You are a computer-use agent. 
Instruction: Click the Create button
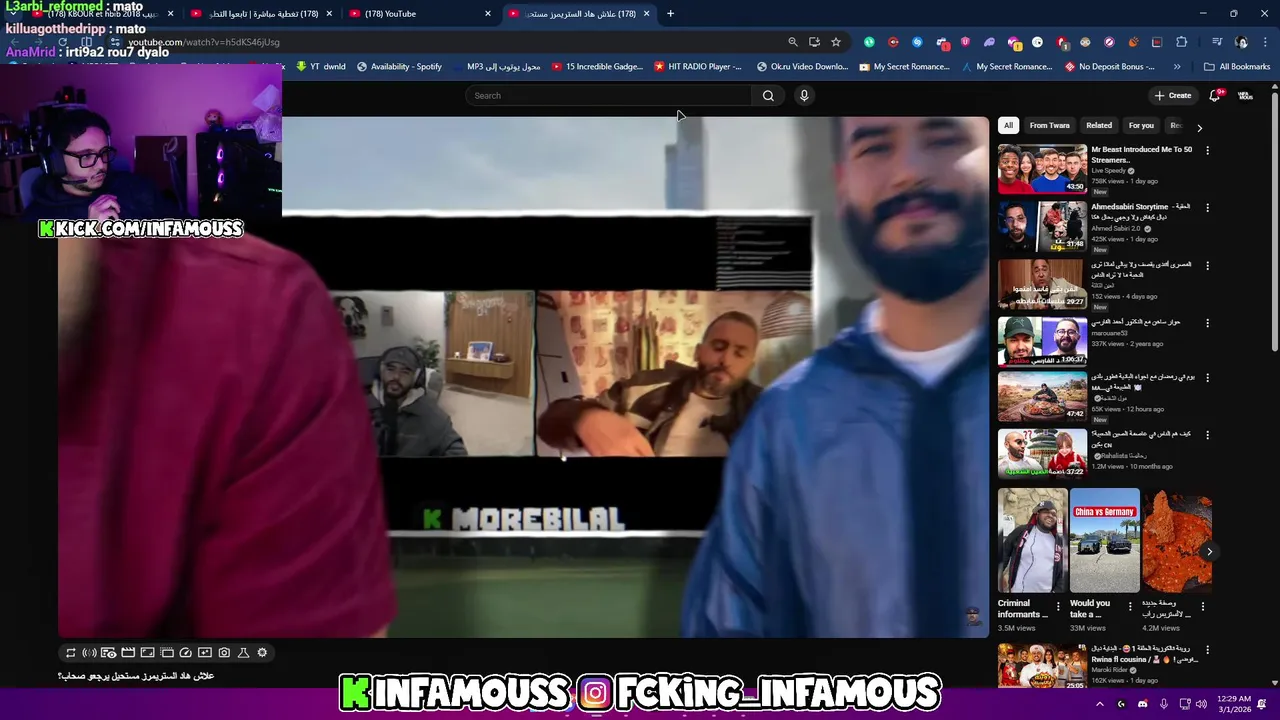(1173, 96)
